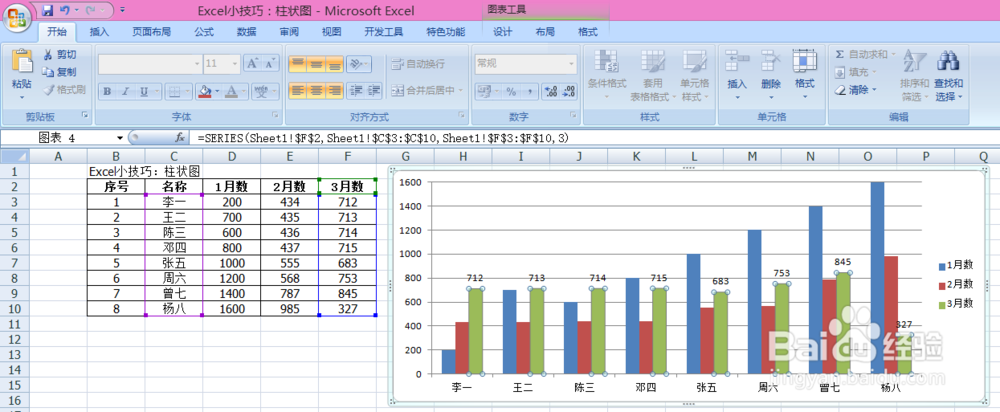Toggle align text right
The image size is (1000, 412).
(x=335, y=91)
